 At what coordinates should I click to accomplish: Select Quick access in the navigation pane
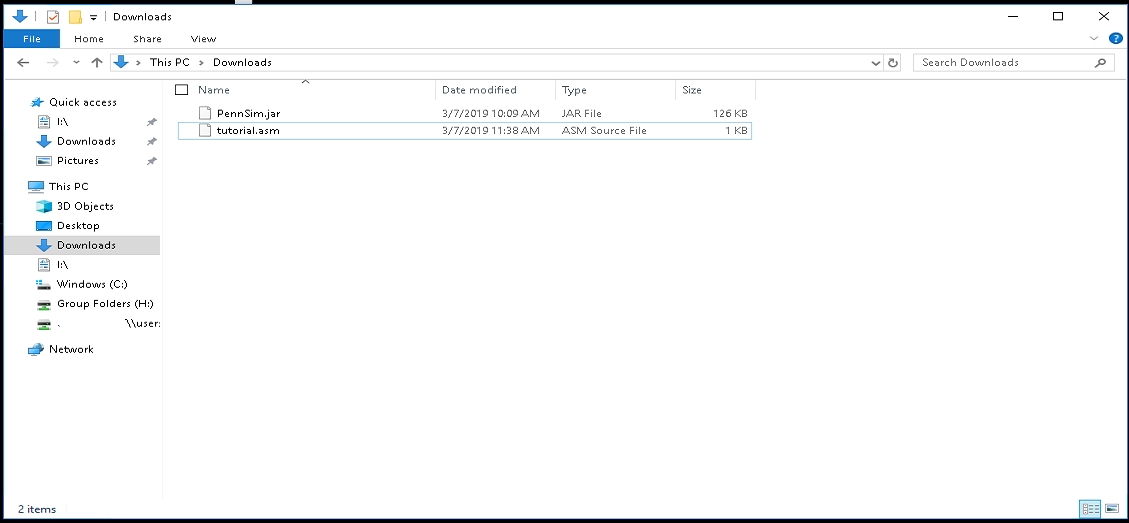point(83,102)
